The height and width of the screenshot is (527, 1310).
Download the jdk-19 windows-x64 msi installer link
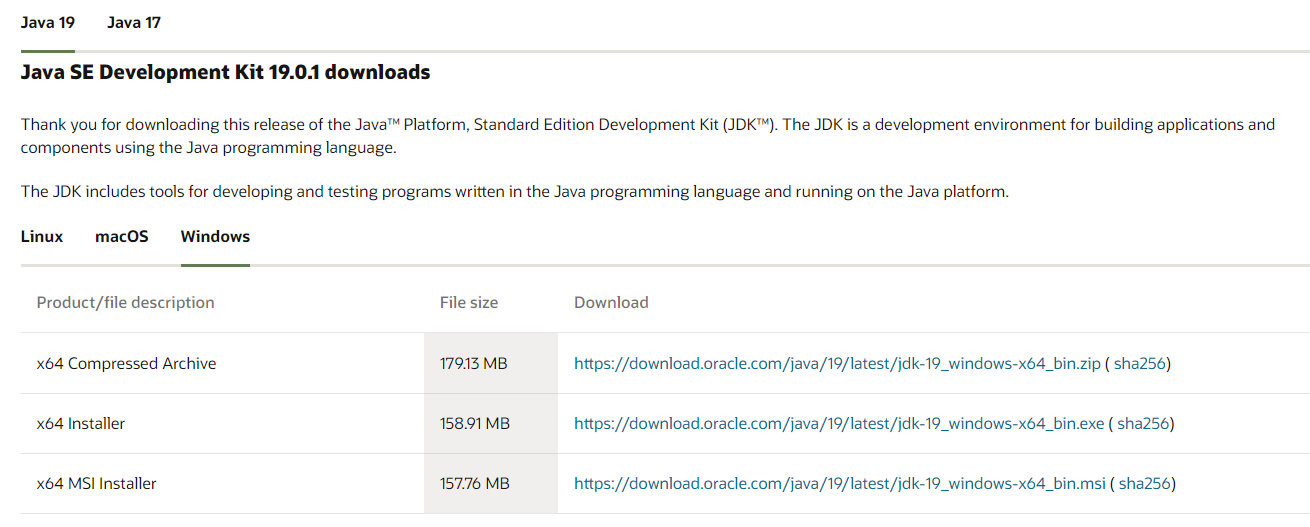point(840,484)
